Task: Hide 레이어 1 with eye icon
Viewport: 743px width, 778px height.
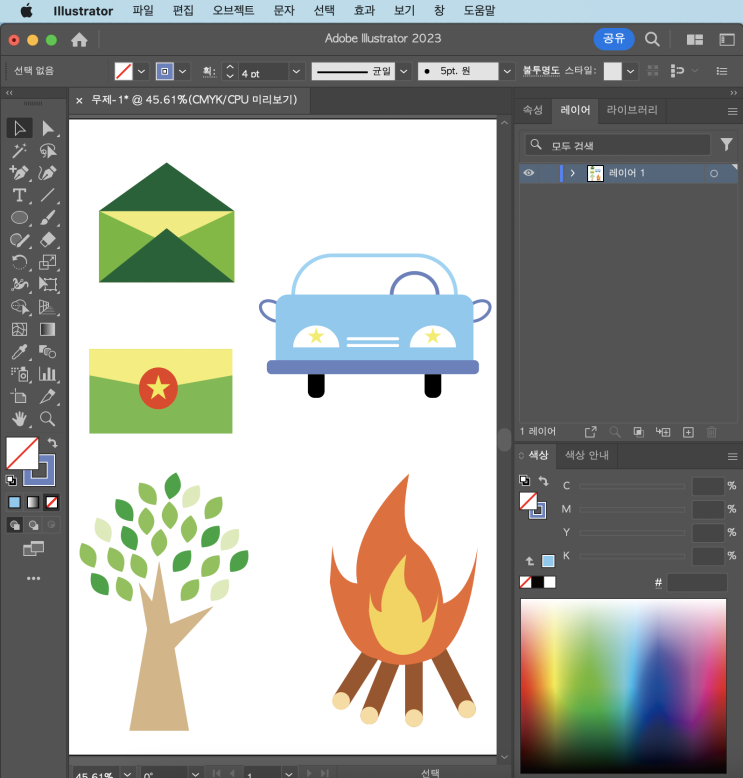Action: pos(529,173)
